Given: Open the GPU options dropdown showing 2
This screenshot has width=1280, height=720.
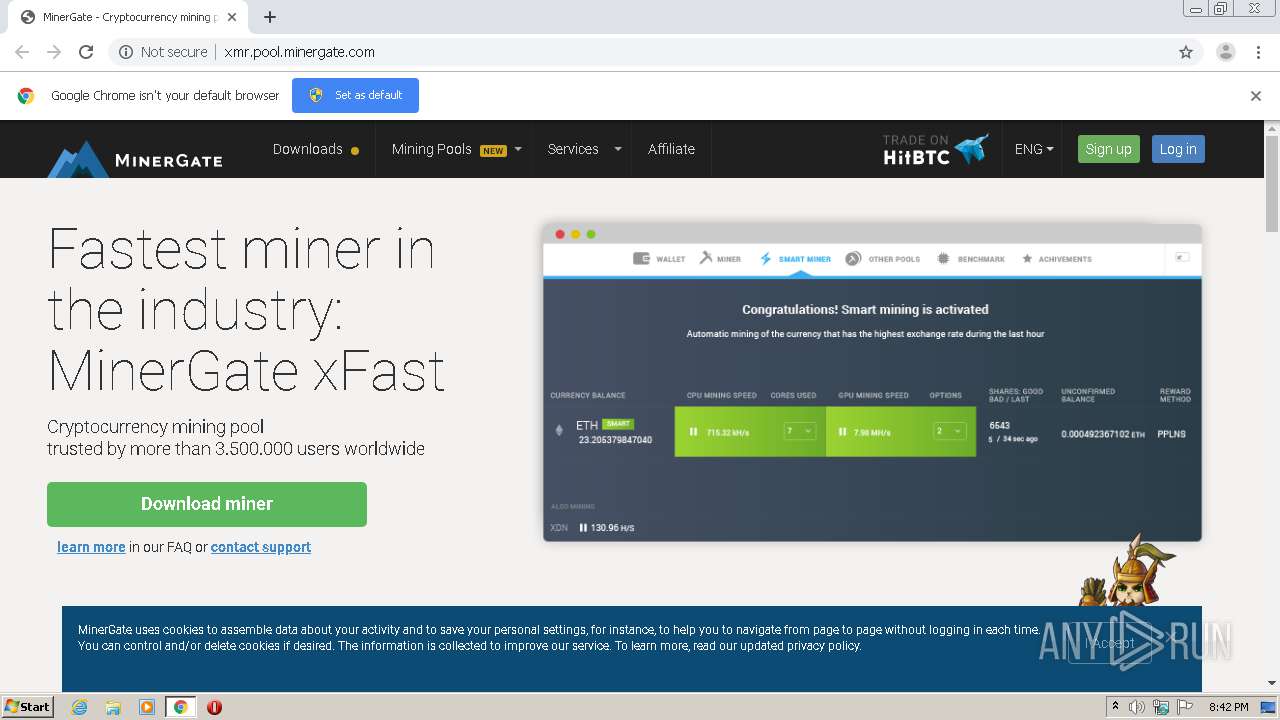Looking at the screenshot, I should pos(949,431).
